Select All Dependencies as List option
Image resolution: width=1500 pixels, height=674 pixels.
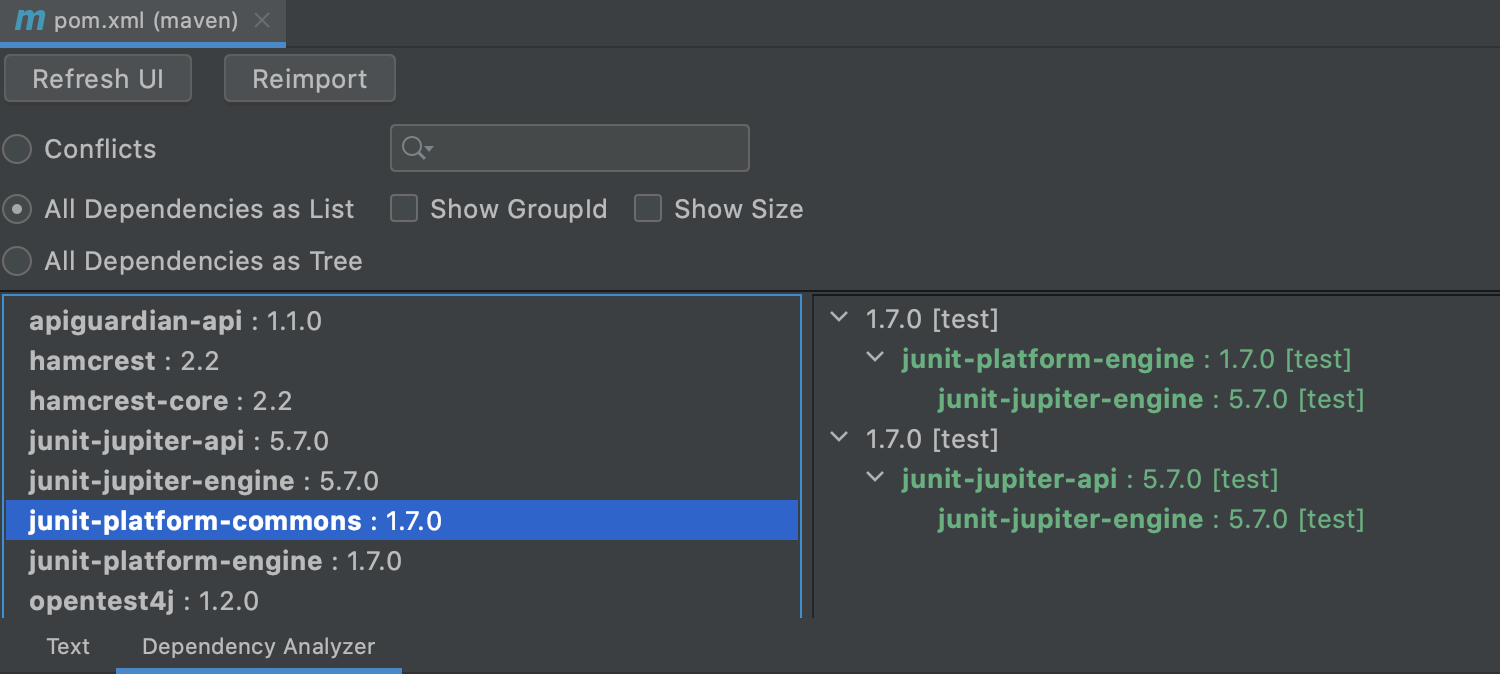[x=17, y=209]
